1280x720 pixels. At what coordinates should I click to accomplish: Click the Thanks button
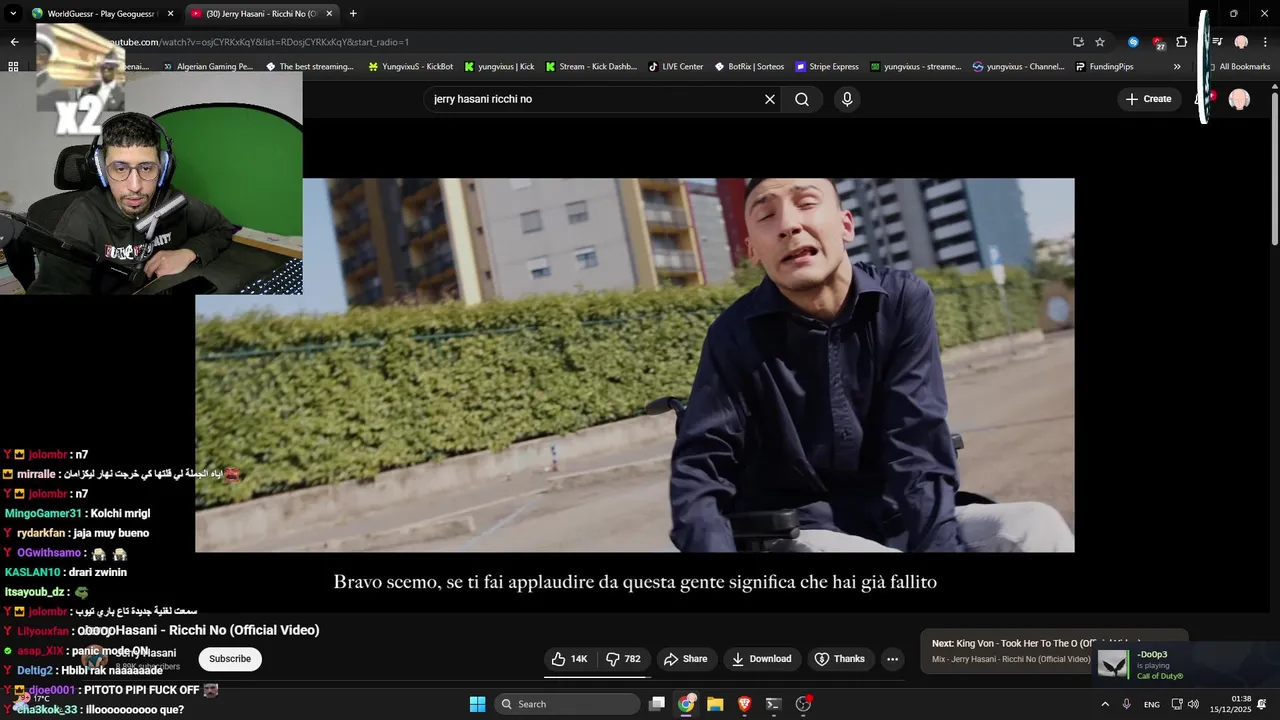pos(840,659)
